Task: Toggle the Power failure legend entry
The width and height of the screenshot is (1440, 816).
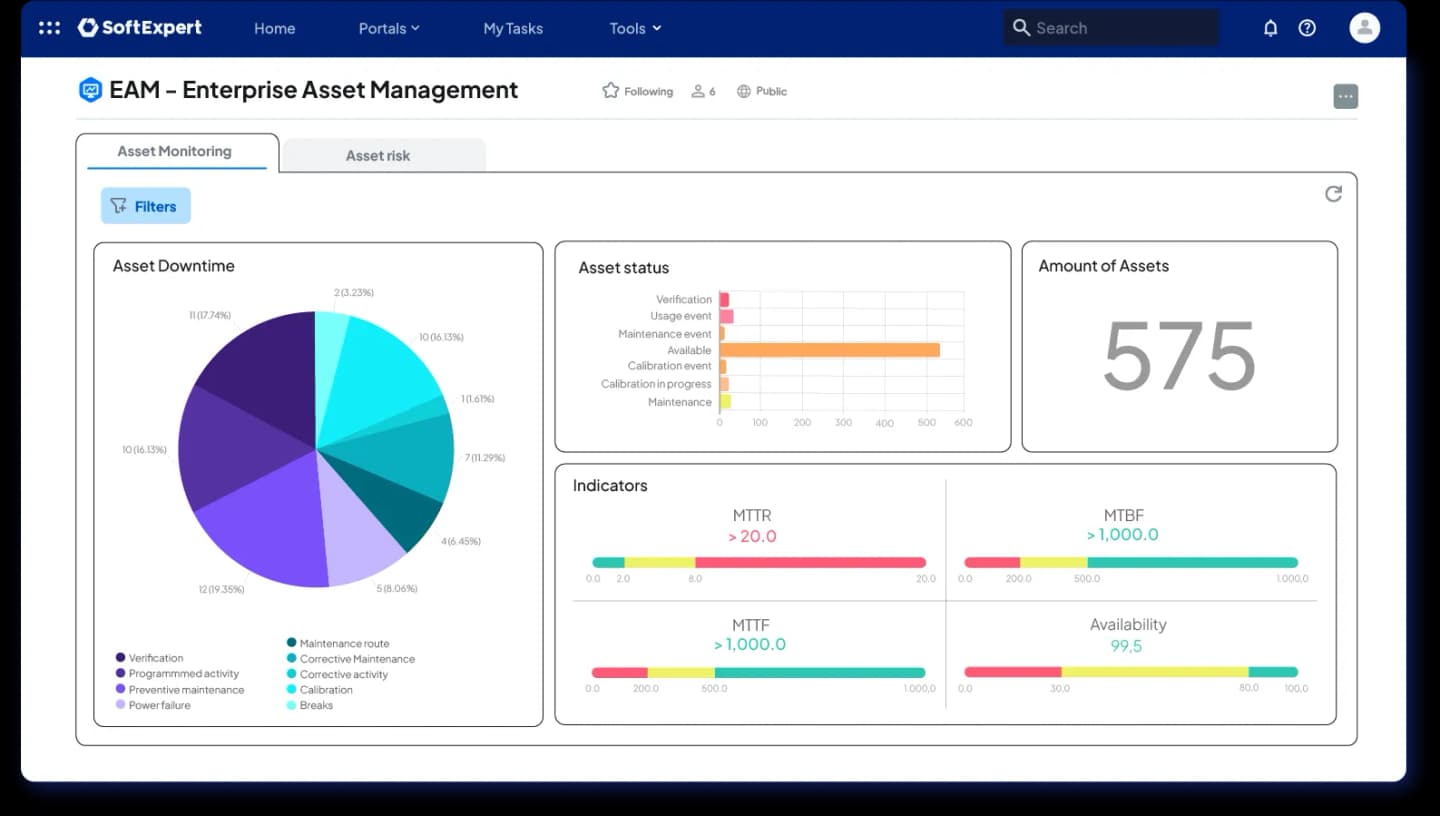Action: coord(152,705)
